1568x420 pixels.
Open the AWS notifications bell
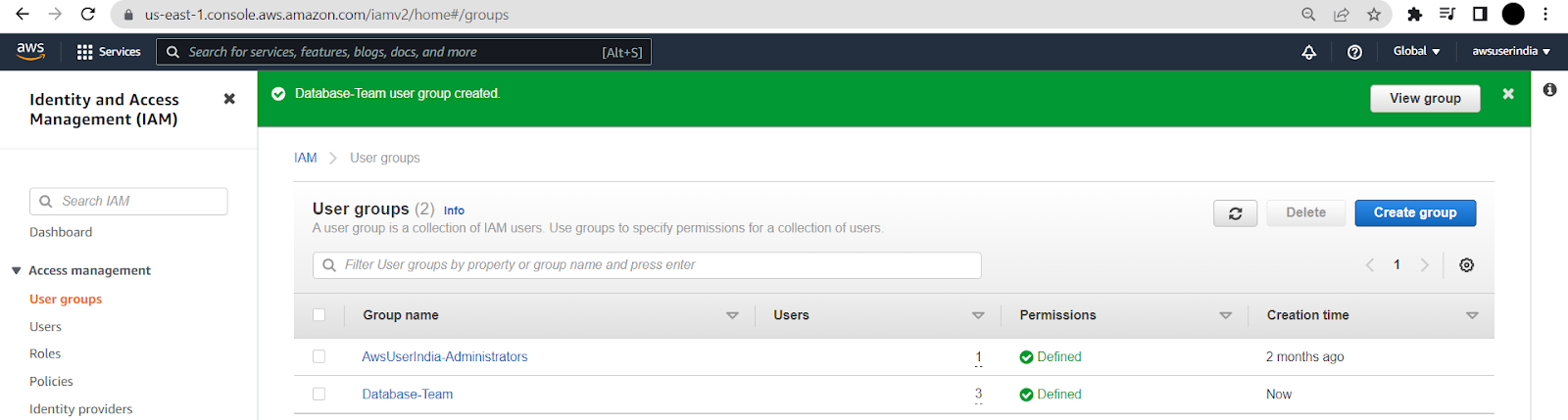[x=1308, y=52]
